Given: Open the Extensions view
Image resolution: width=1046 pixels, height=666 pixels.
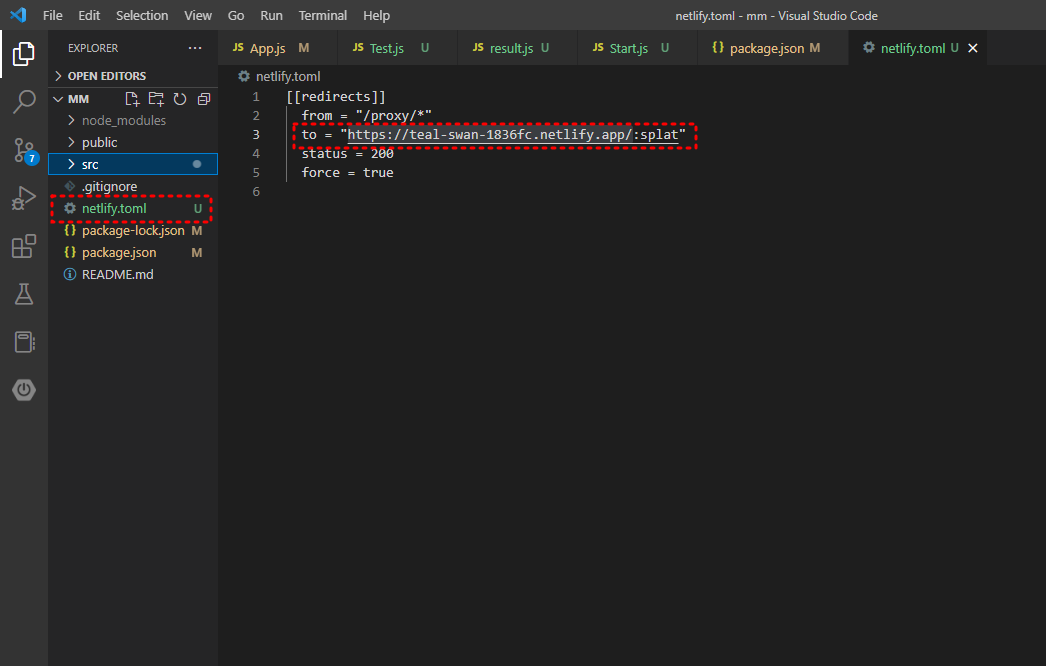Looking at the screenshot, I should (23, 246).
